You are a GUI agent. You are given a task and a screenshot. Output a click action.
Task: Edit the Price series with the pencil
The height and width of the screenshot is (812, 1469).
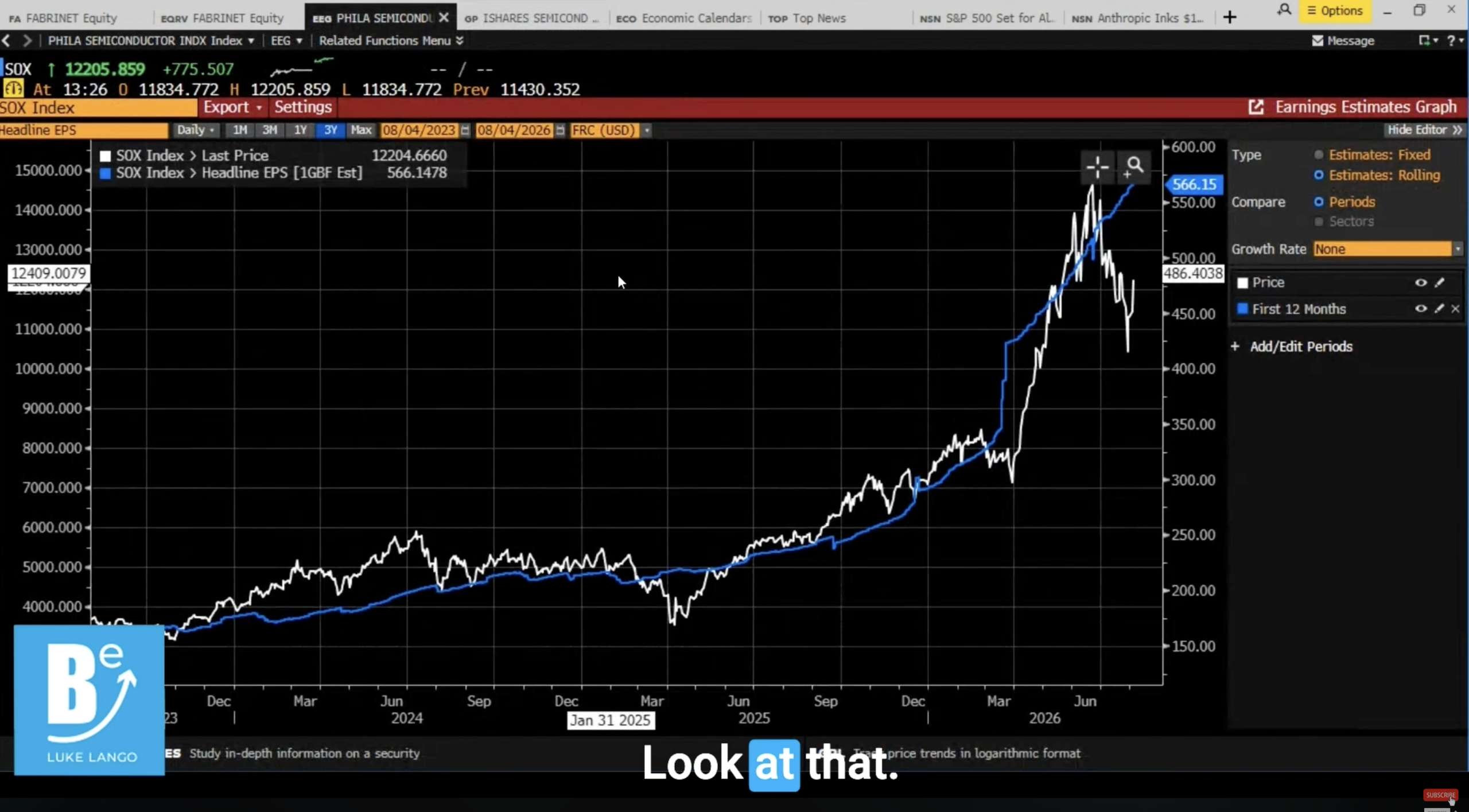point(1439,282)
